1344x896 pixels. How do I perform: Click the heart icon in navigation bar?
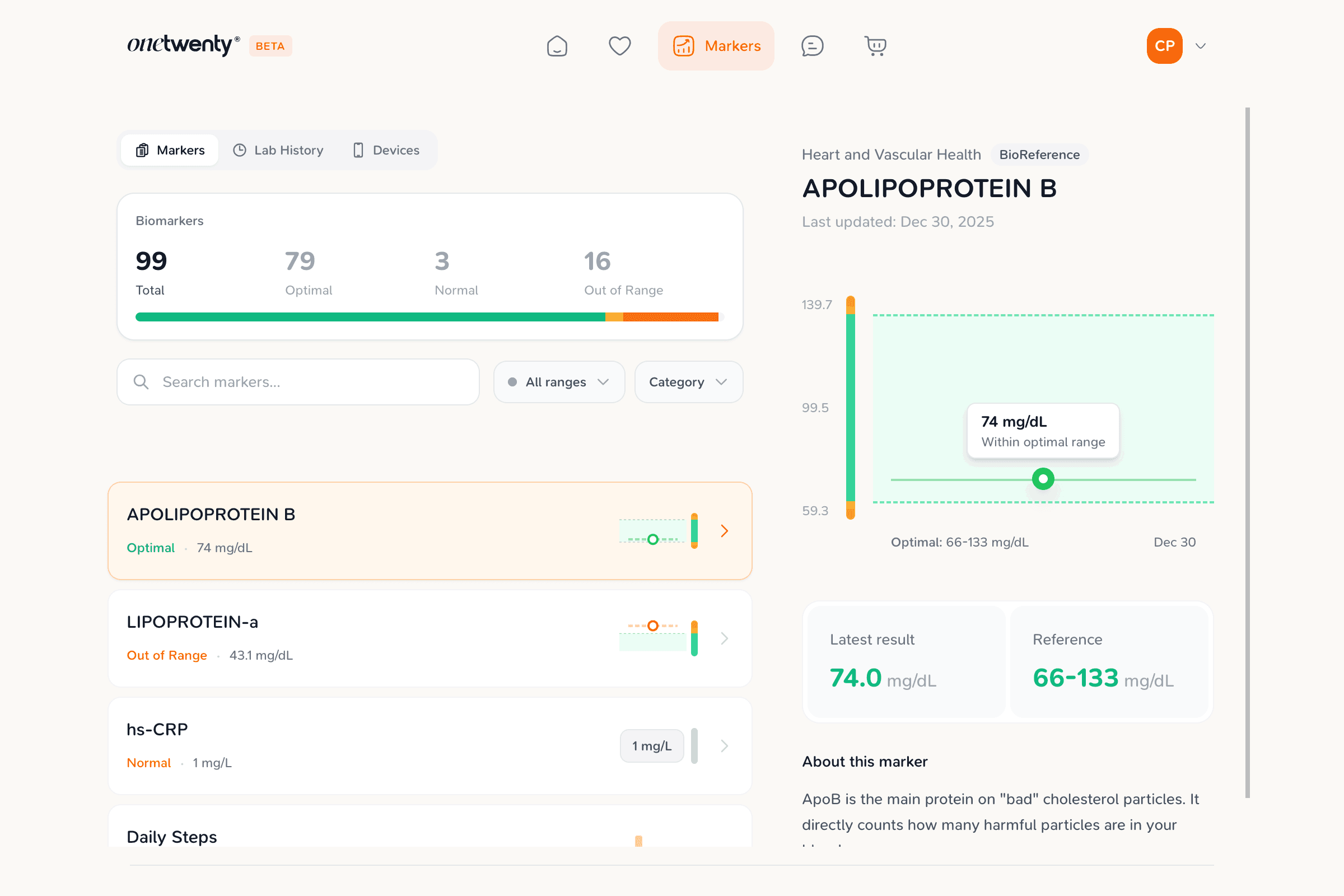pos(619,46)
